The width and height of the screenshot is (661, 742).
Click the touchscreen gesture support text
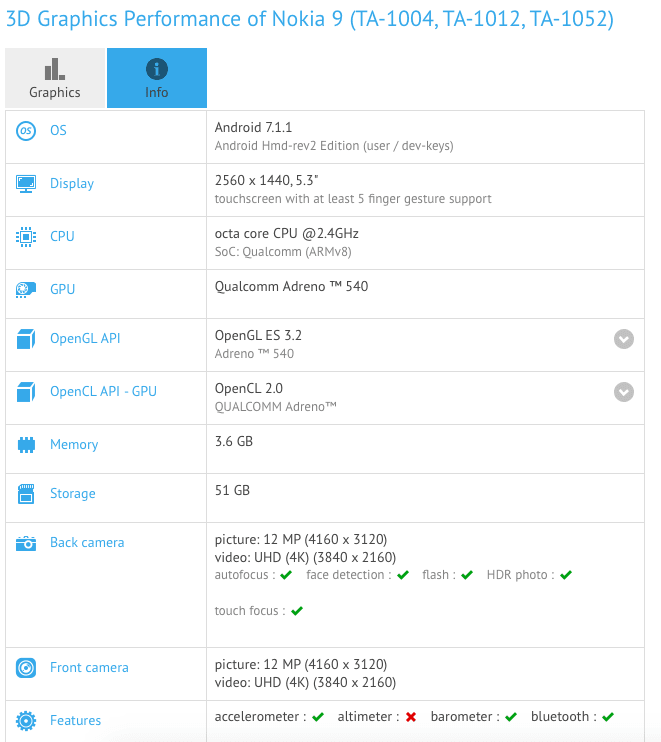click(353, 199)
